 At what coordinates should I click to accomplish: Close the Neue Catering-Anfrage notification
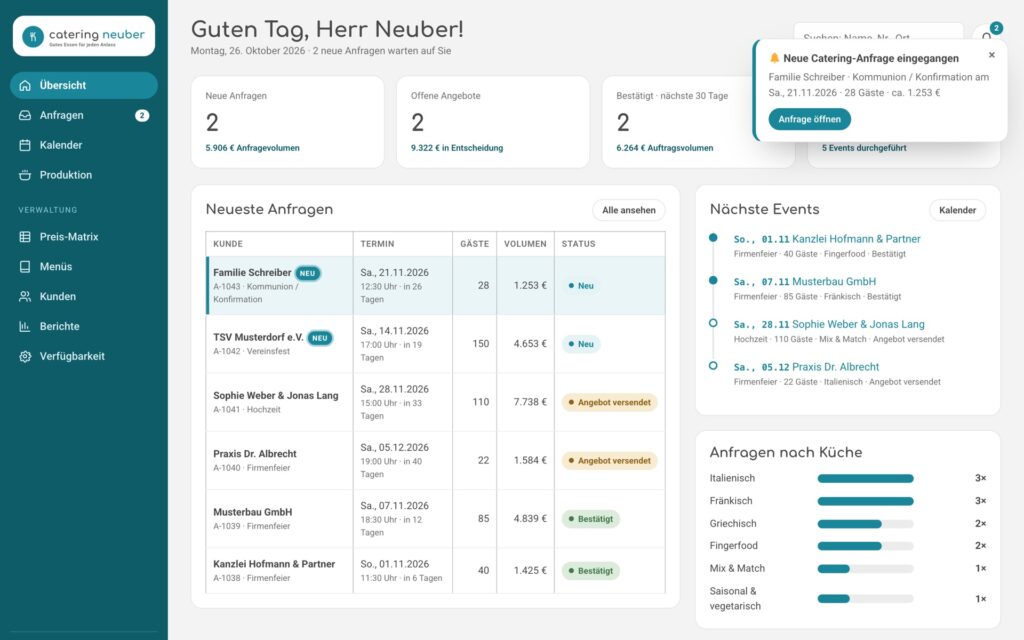991,55
